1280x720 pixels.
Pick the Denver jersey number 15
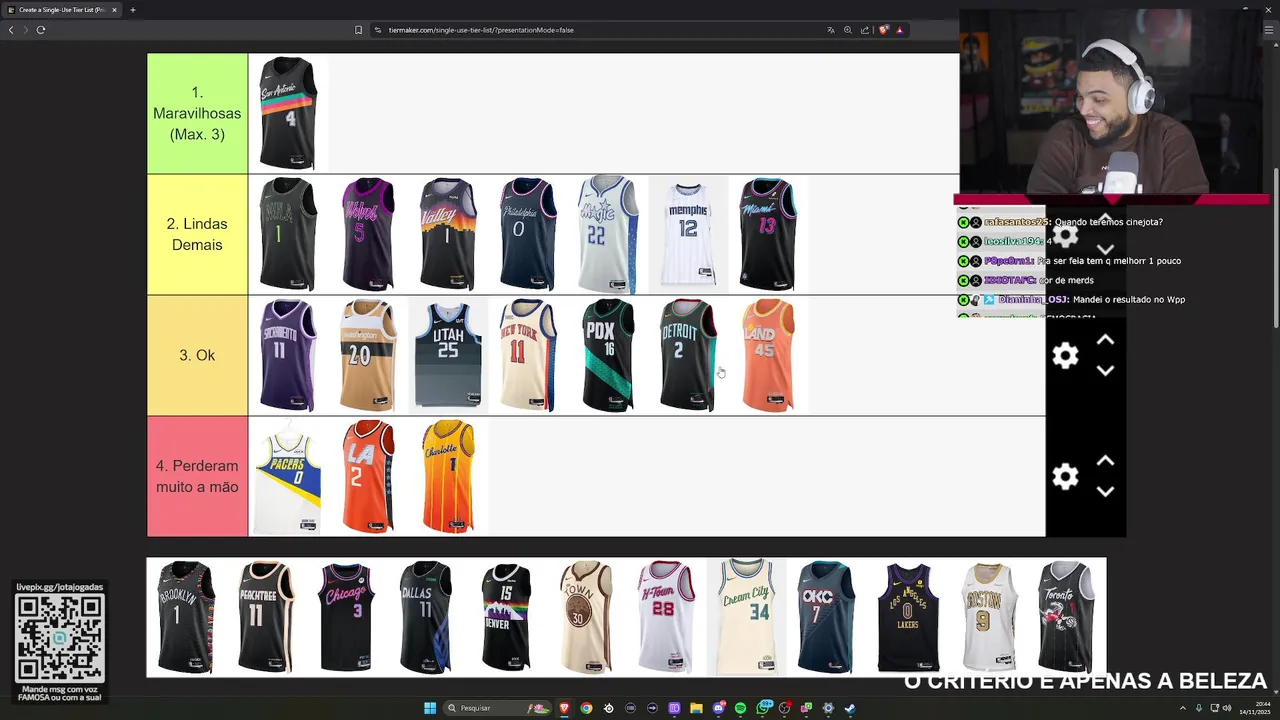tap(506, 617)
